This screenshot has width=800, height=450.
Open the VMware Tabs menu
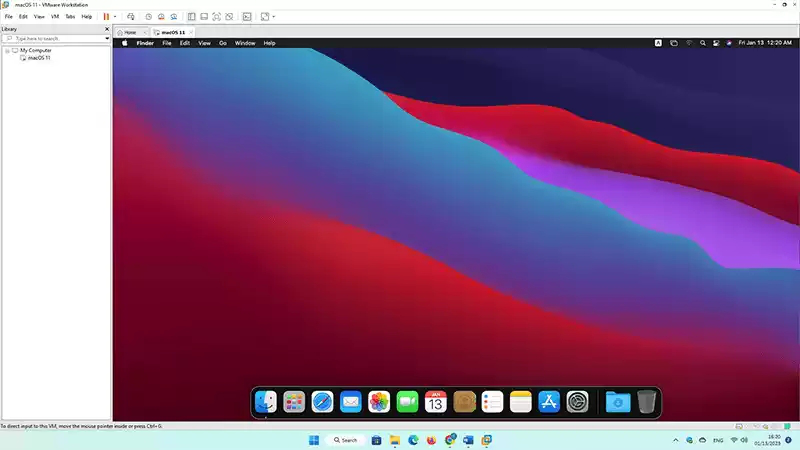[x=70, y=17]
